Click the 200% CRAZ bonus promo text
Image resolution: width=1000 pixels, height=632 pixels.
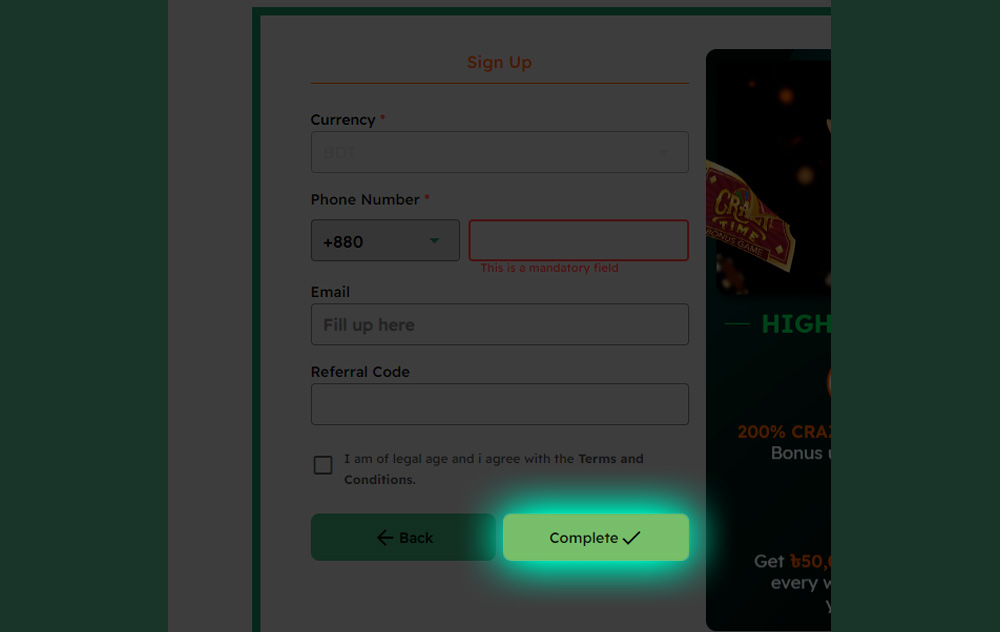coord(784,432)
